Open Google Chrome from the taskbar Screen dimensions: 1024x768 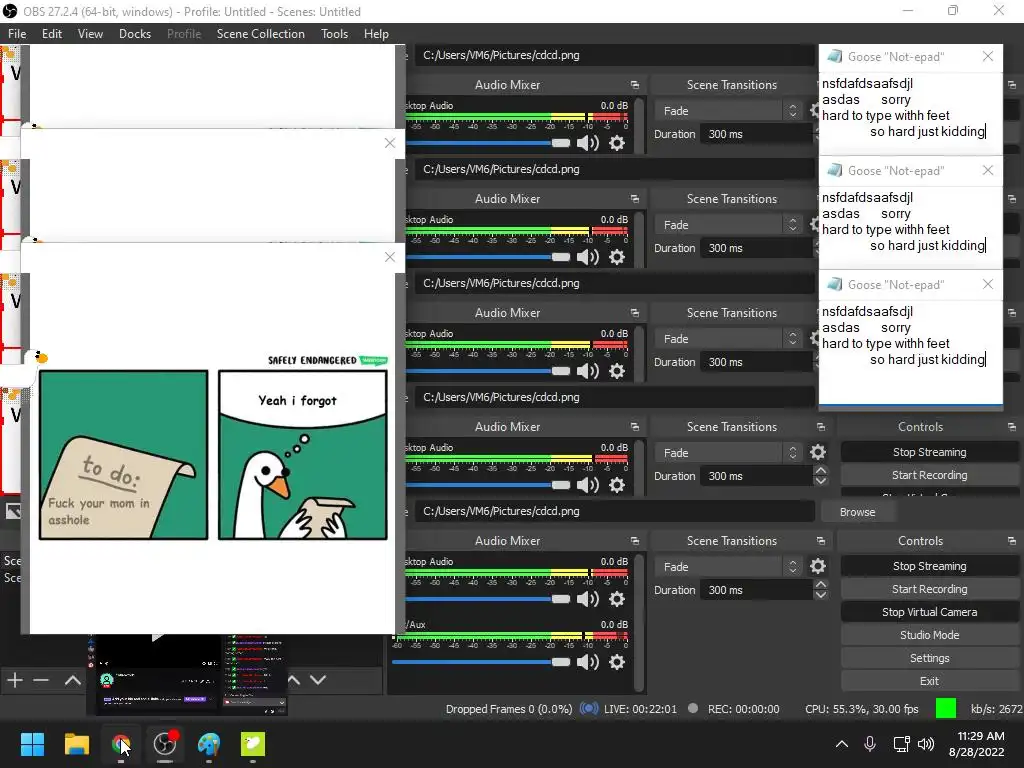tap(121, 744)
